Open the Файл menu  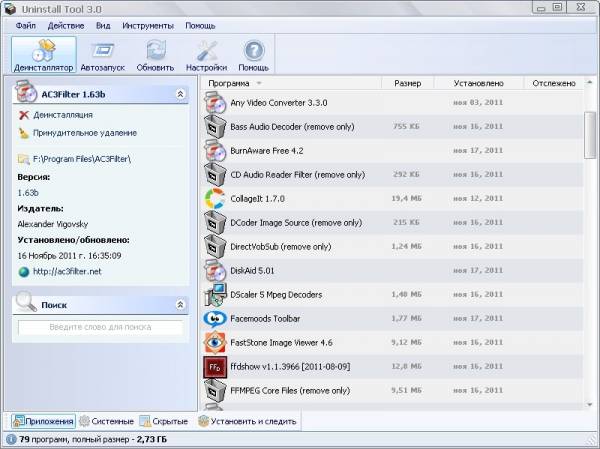[x=26, y=26]
